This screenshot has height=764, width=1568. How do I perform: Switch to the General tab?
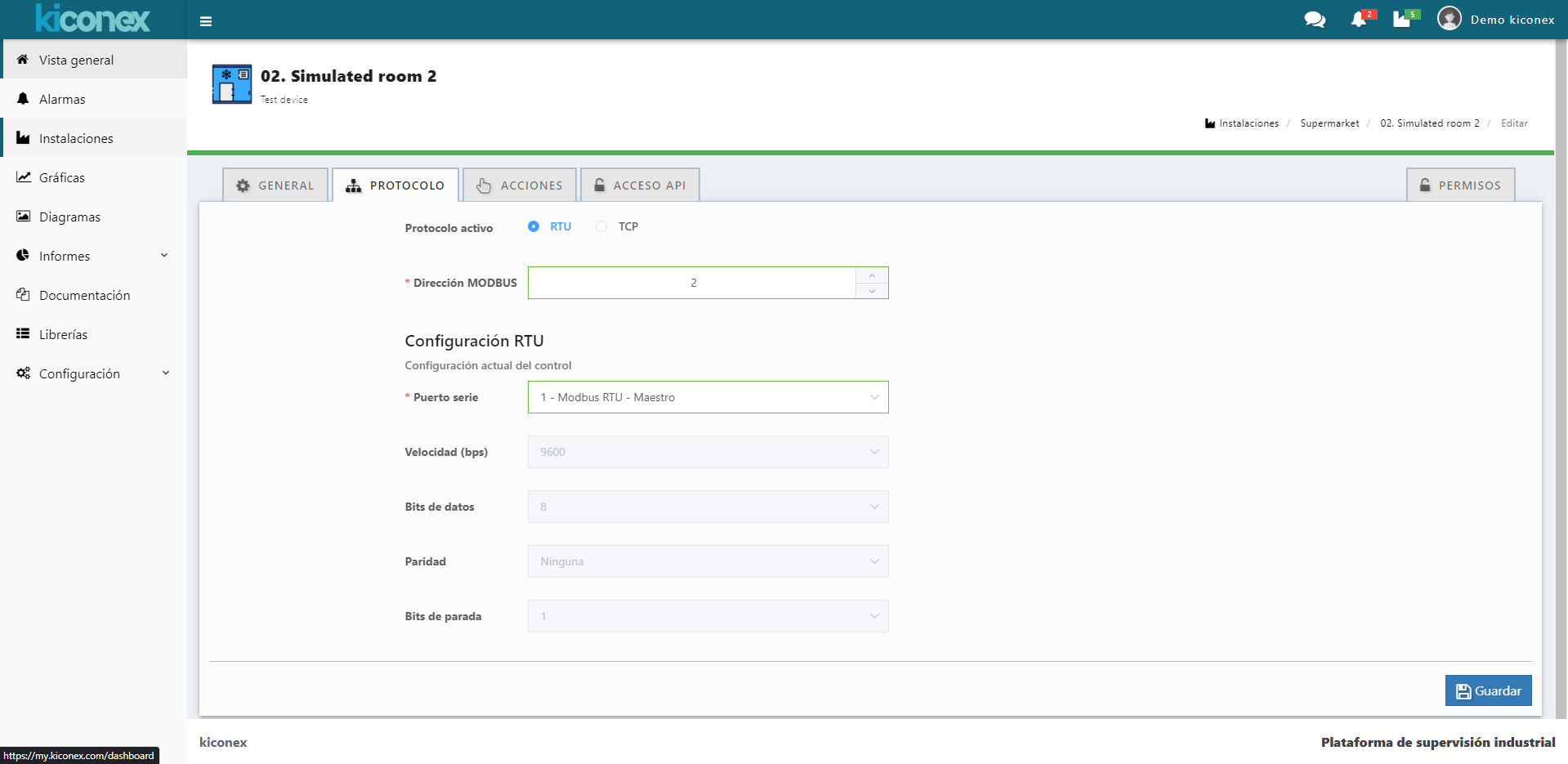275,185
